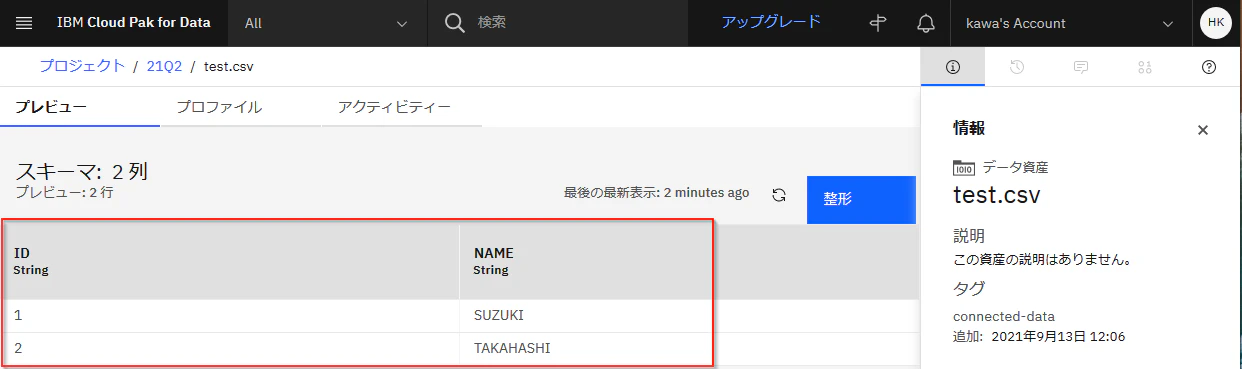
Task: Click the ID column header
Action: click(x=231, y=262)
